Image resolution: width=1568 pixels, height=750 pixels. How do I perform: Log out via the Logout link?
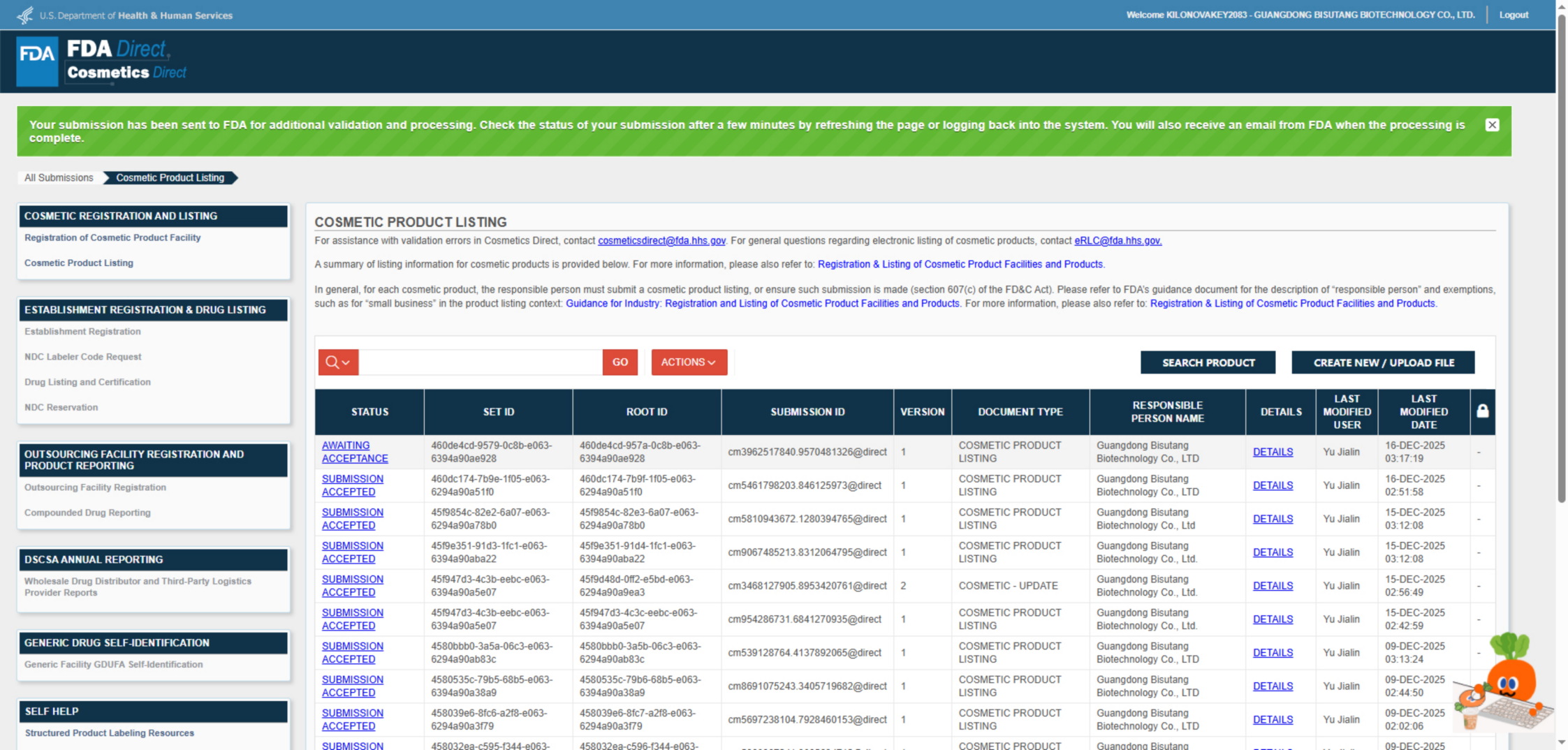1514,15
